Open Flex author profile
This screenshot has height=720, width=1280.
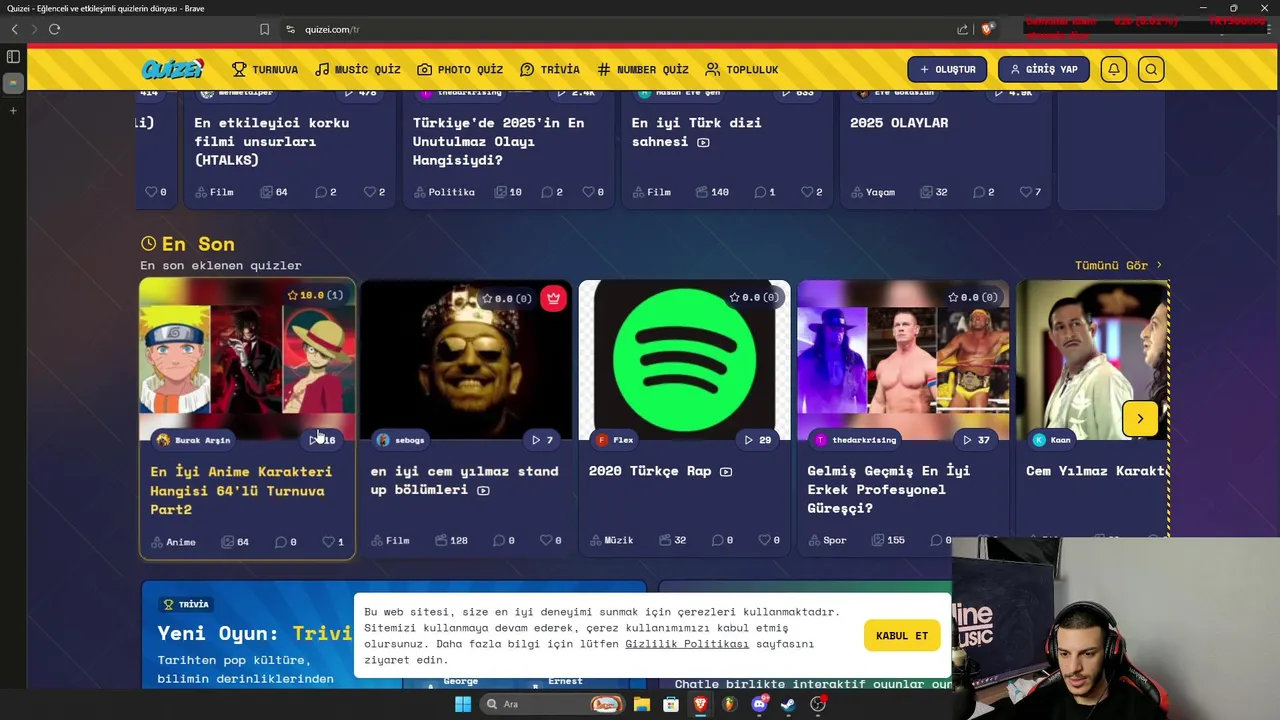pos(615,440)
